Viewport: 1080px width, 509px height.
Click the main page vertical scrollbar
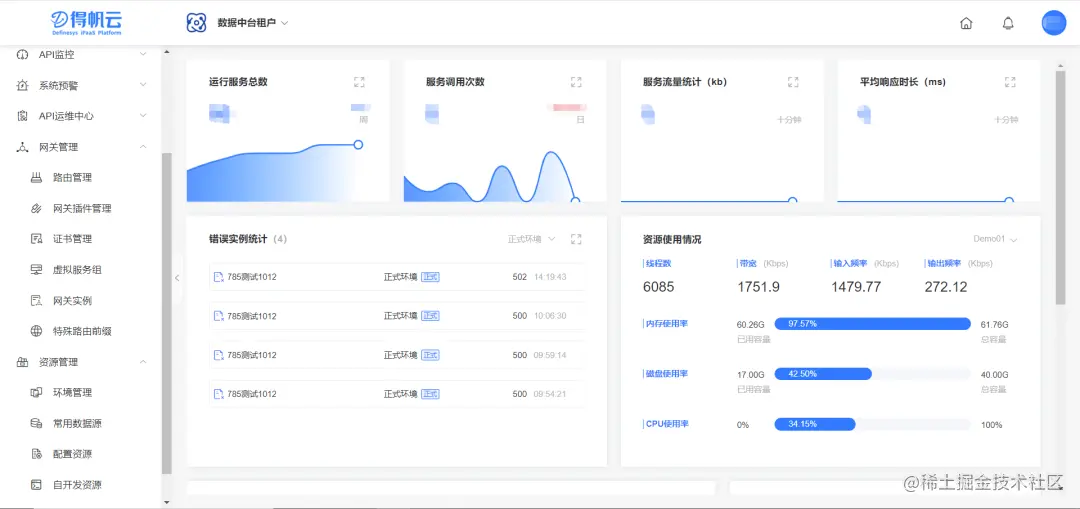(1061, 186)
